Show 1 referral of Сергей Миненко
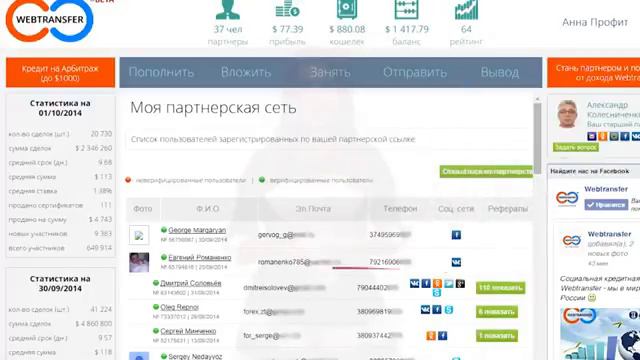 (497, 336)
